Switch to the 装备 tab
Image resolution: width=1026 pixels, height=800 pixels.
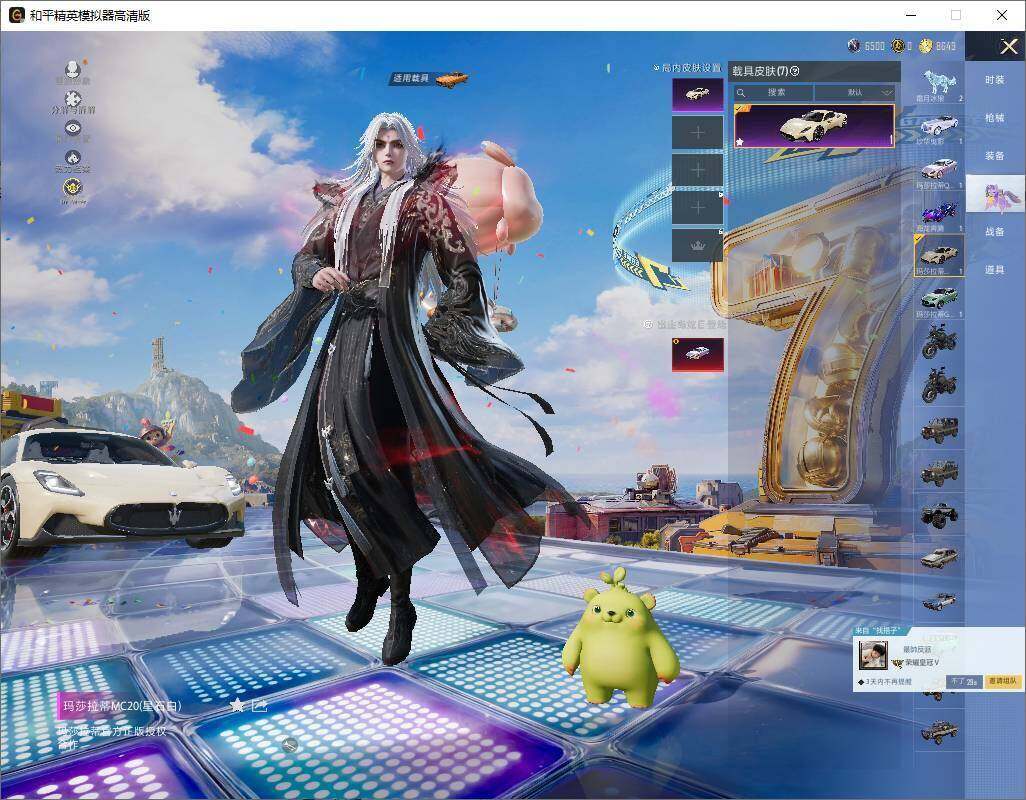[x=995, y=156]
